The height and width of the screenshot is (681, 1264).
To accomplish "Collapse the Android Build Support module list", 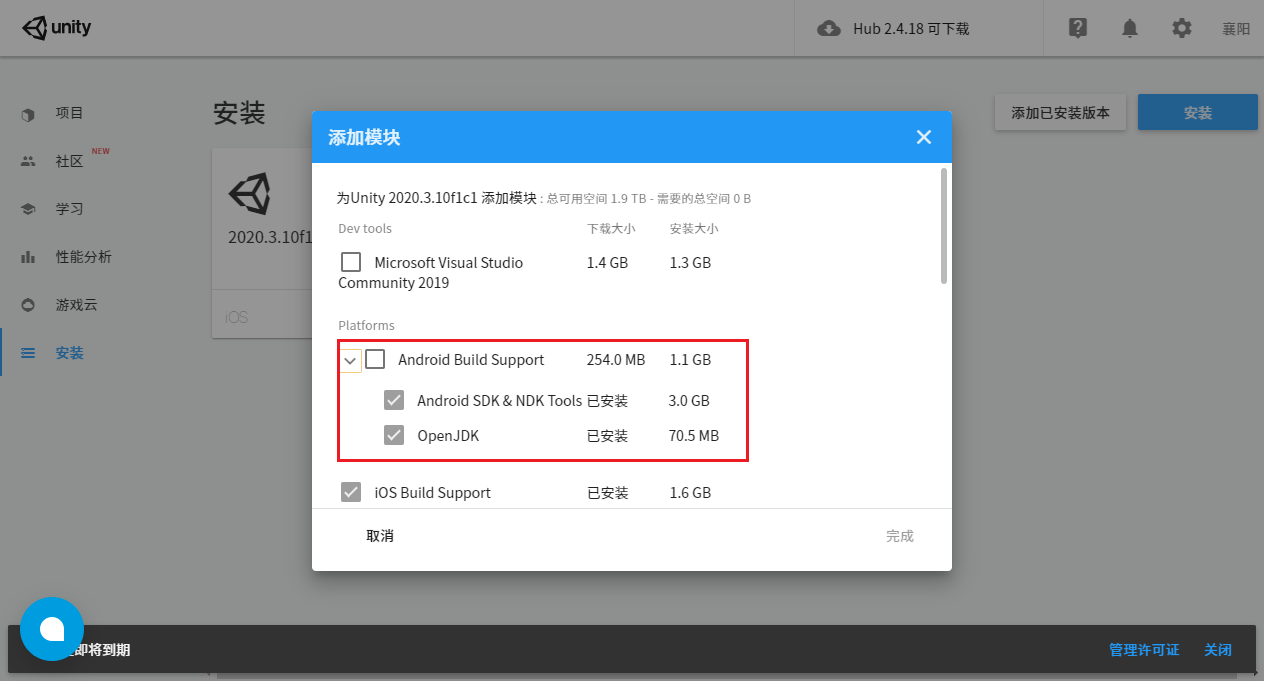I will (x=350, y=359).
